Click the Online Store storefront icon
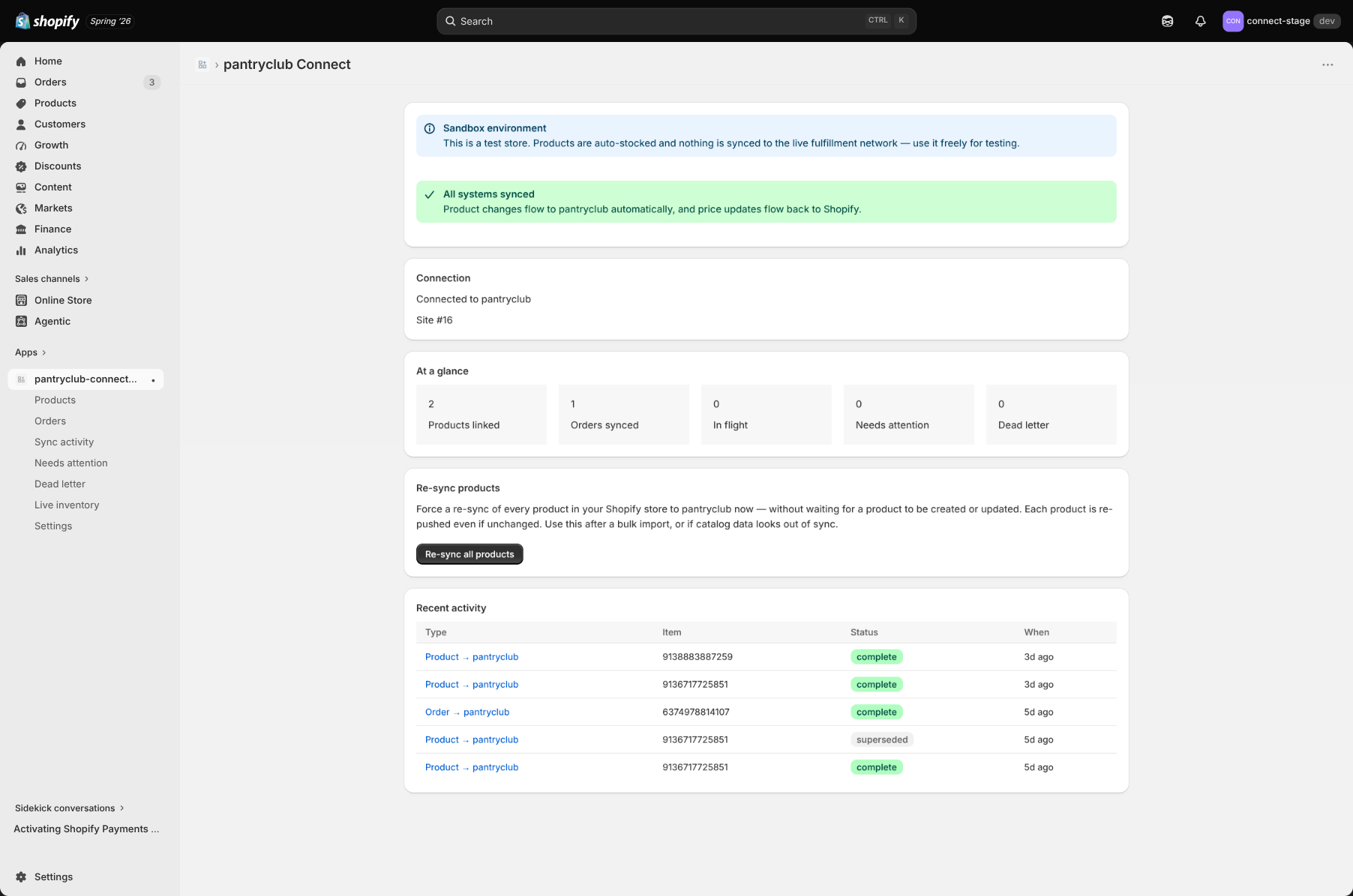 point(21,300)
